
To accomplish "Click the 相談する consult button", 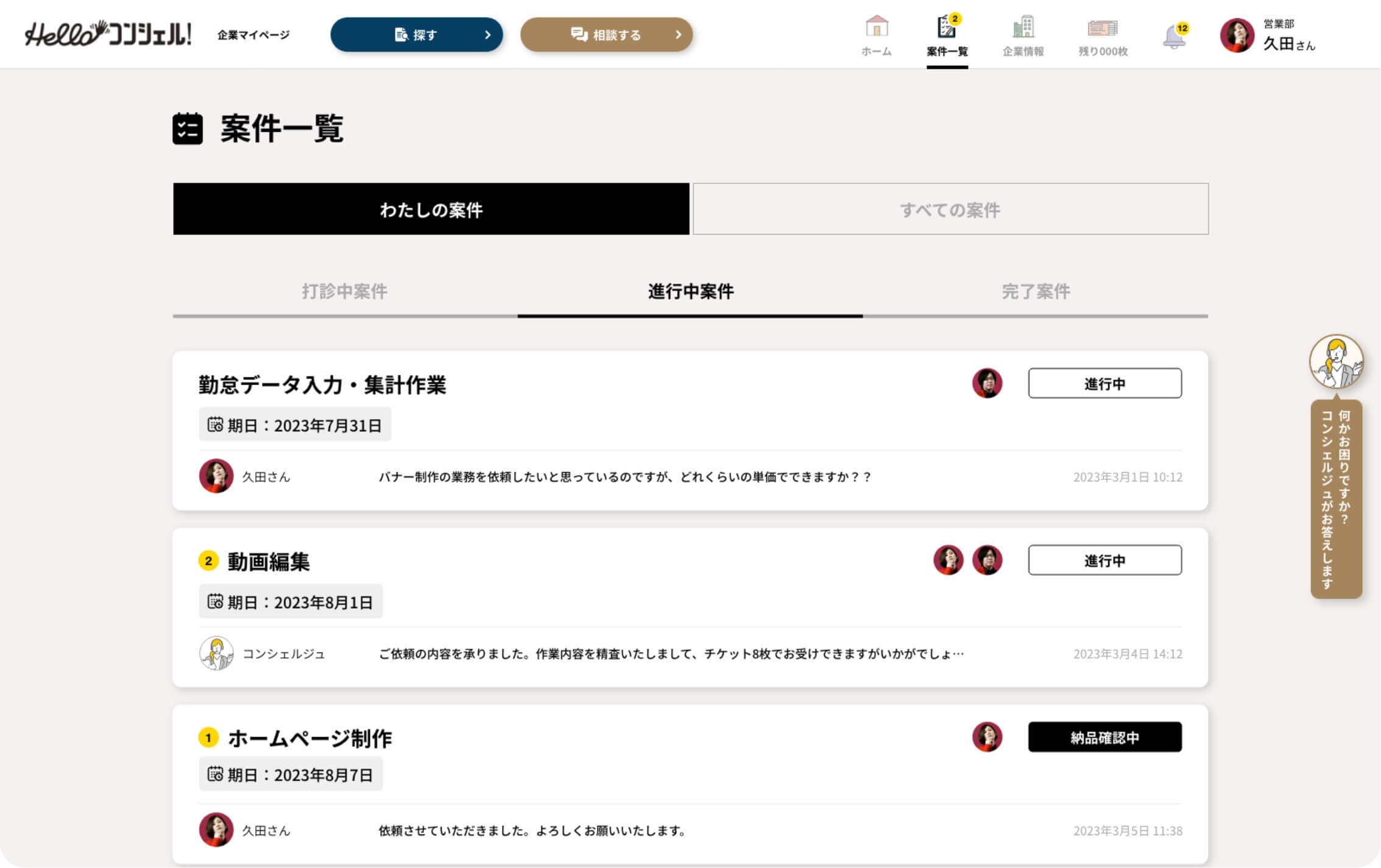I will [606, 35].
